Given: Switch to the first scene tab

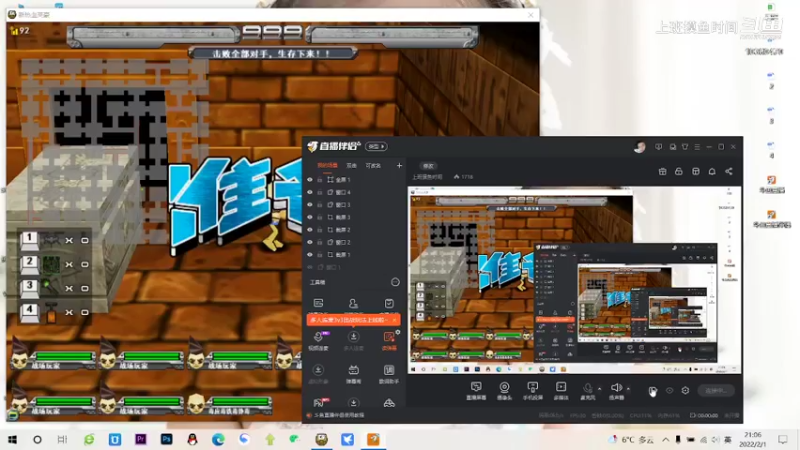Looking at the screenshot, I should pyautogui.click(x=328, y=165).
